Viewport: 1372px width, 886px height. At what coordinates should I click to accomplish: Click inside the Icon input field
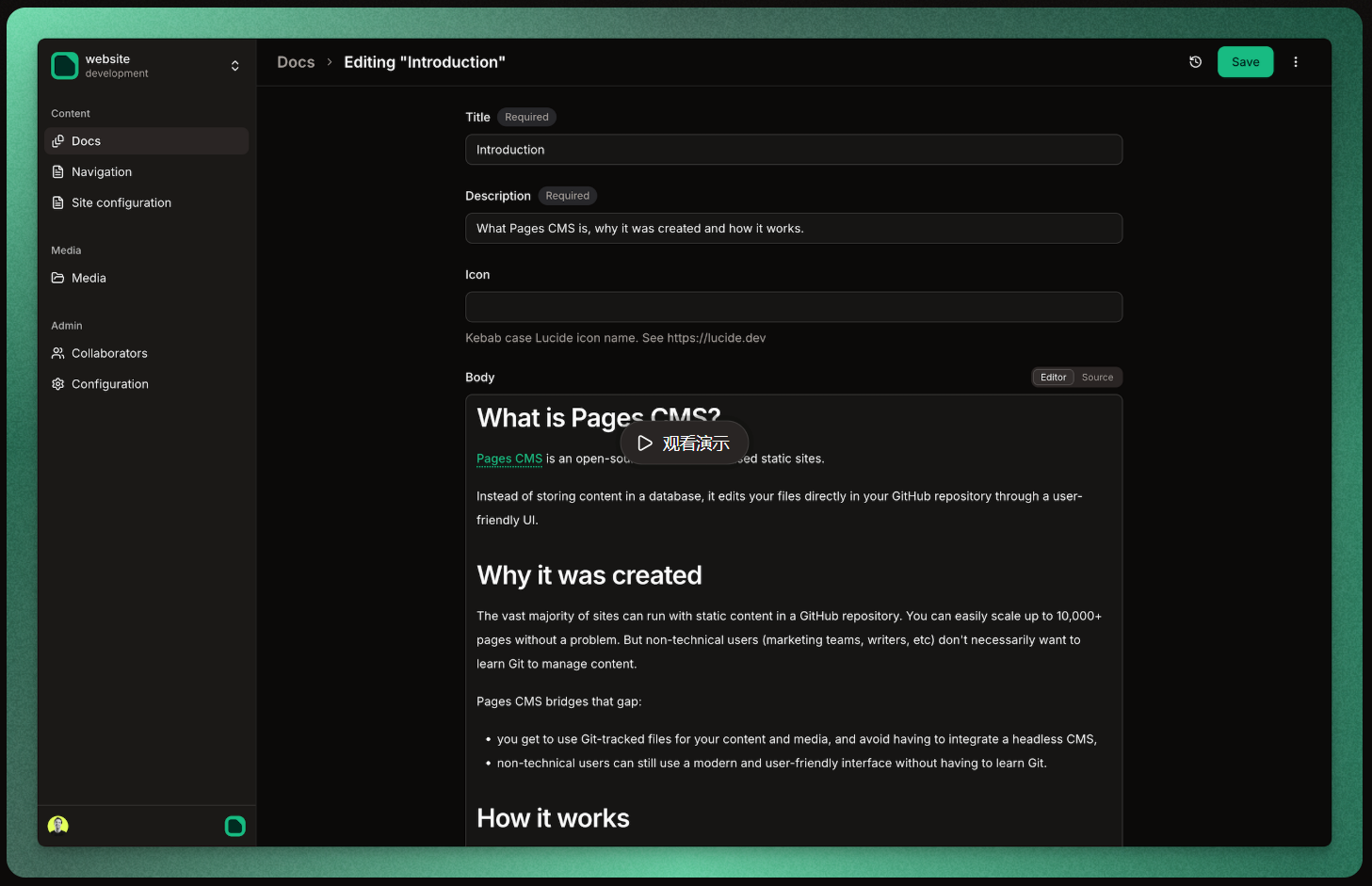point(793,307)
